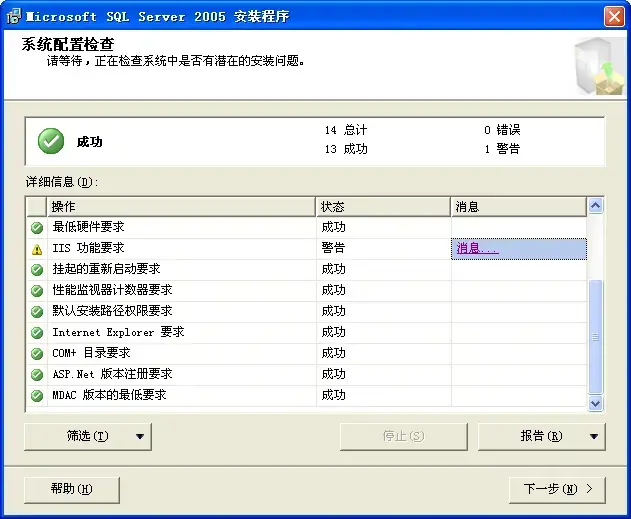Image resolution: width=631 pixels, height=519 pixels.
Task: Click the 详细信息(D): label
Action: click(62, 182)
